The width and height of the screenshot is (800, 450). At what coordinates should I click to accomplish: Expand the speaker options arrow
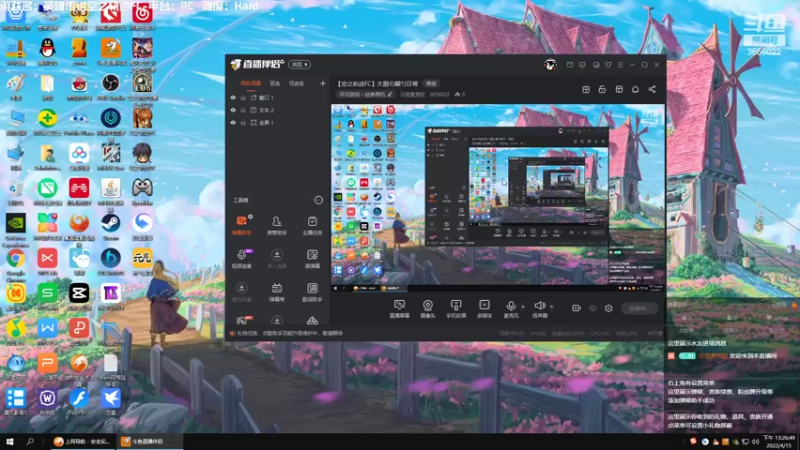552,307
